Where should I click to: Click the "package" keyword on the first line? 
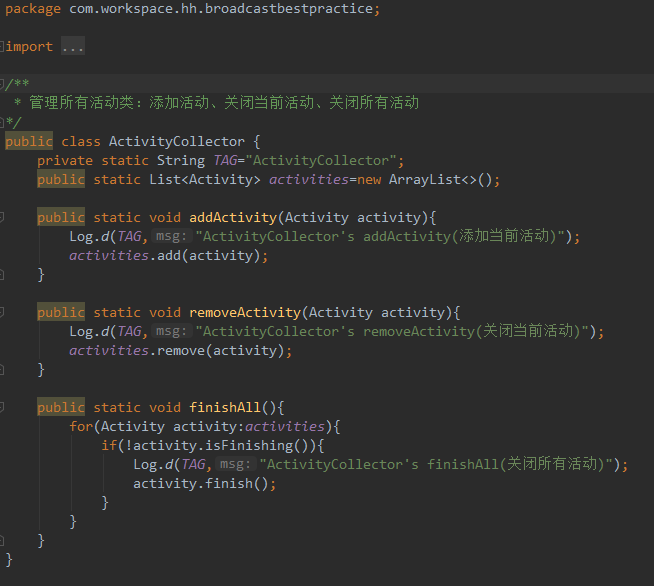pos(33,9)
